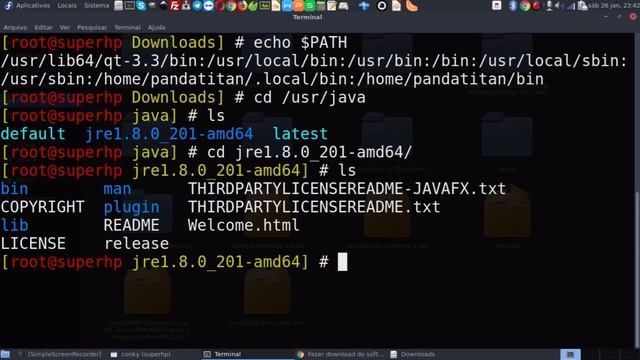Open the Locais panel menu
The width and height of the screenshot is (640, 360).
point(67,6)
